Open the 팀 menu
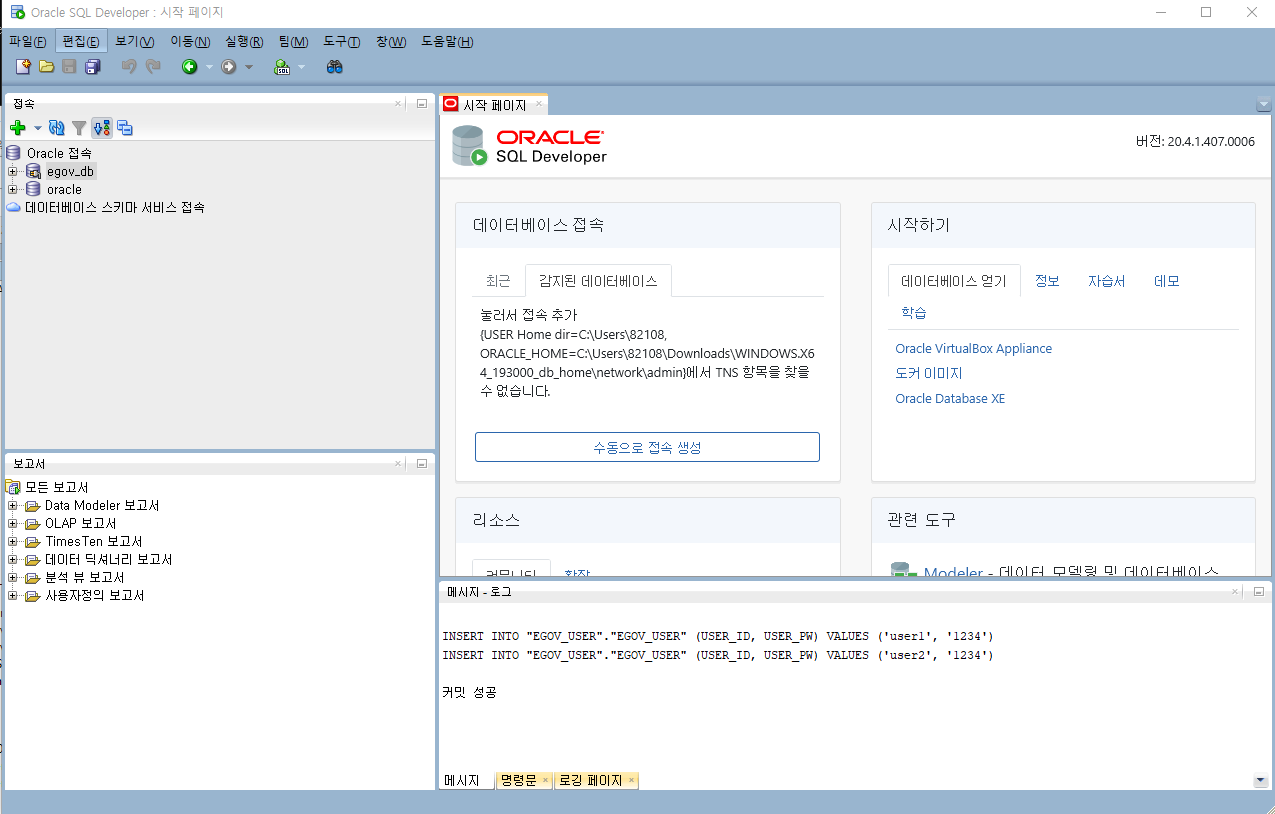Viewport: 1275px width, 814px height. point(293,41)
